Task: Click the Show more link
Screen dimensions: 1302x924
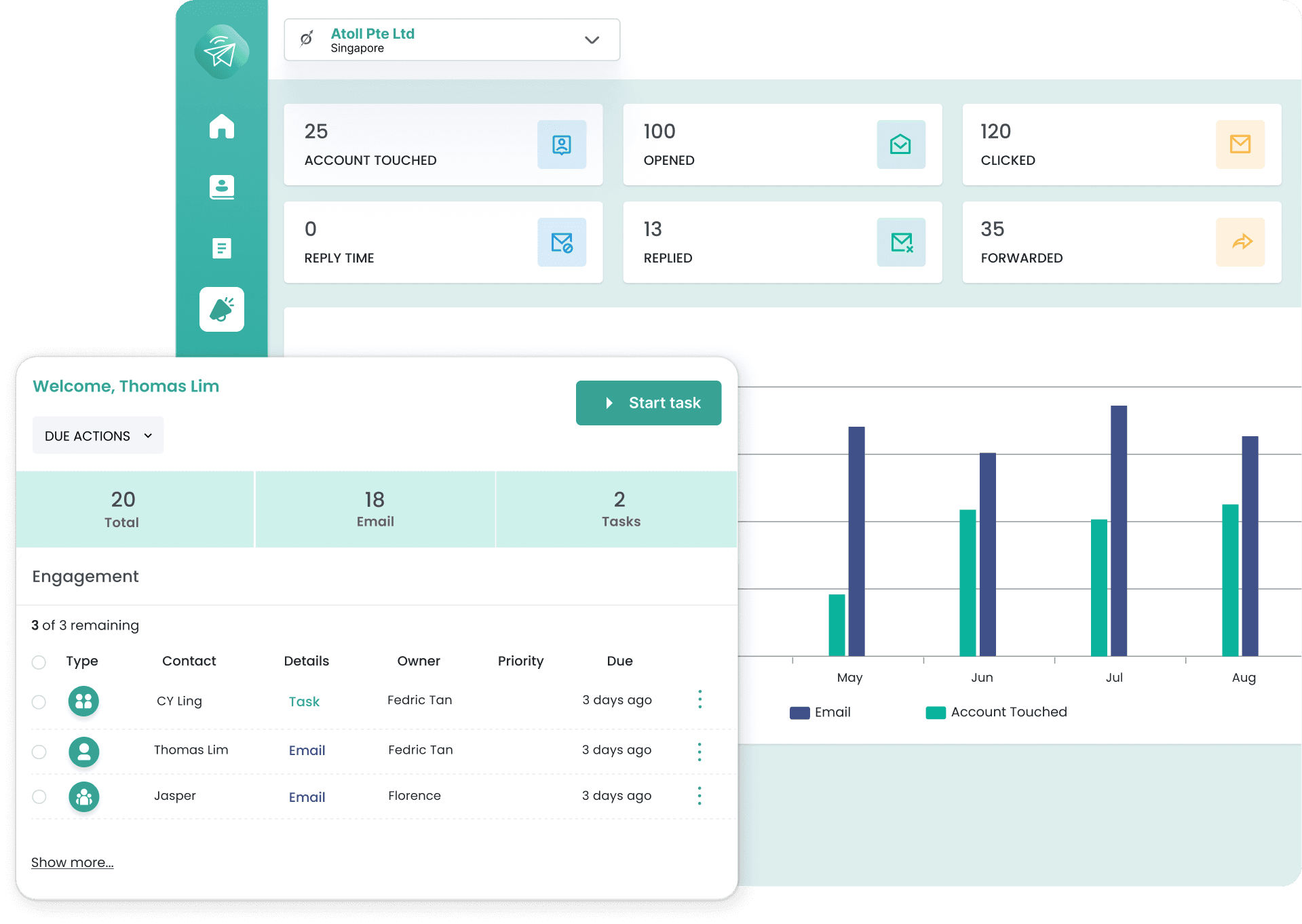Action: tap(72, 862)
